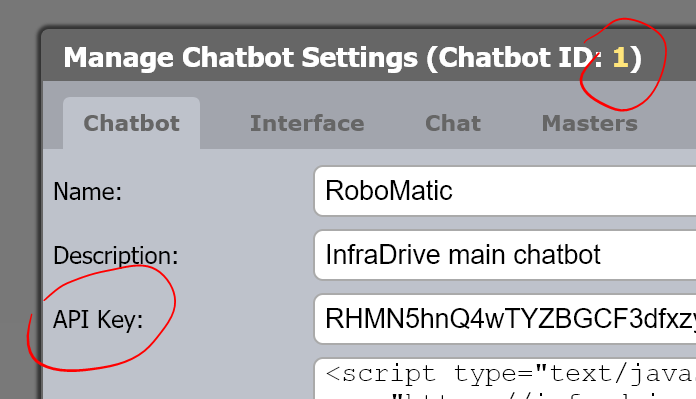The image size is (696, 399).
Task: Open the Chat tab
Action: tap(453, 123)
